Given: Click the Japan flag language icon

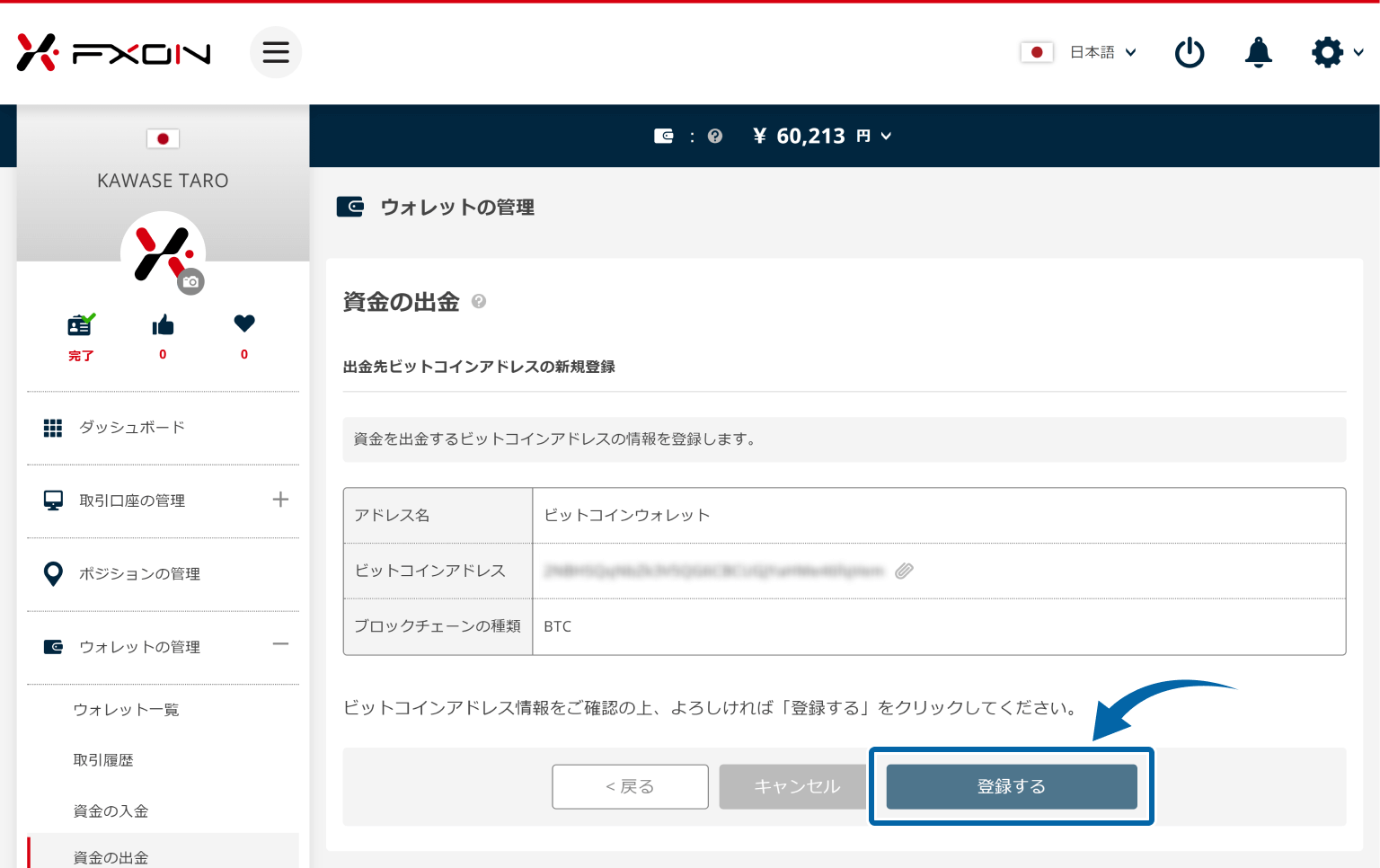Looking at the screenshot, I should tap(1037, 52).
